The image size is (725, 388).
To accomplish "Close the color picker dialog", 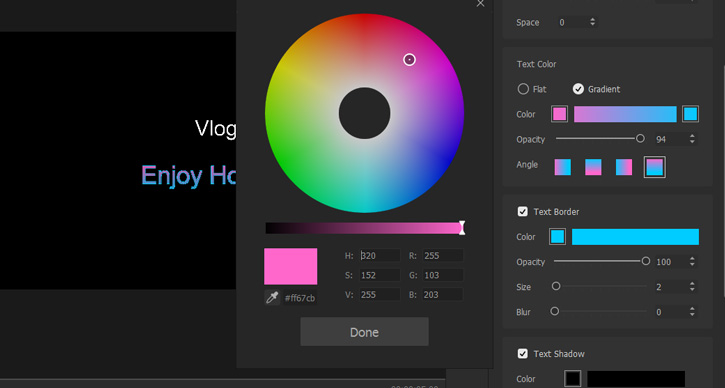I will pyautogui.click(x=480, y=4).
